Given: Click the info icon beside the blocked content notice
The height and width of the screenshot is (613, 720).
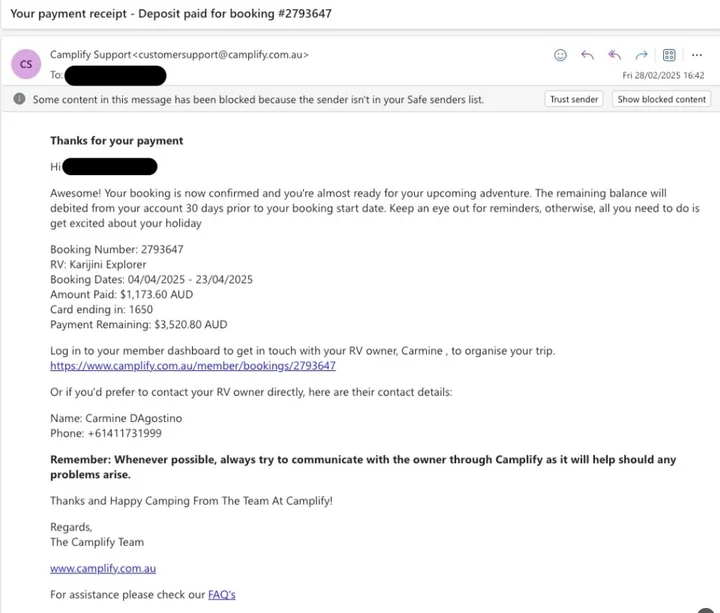Looking at the screenshot, I should coord(19,99).
